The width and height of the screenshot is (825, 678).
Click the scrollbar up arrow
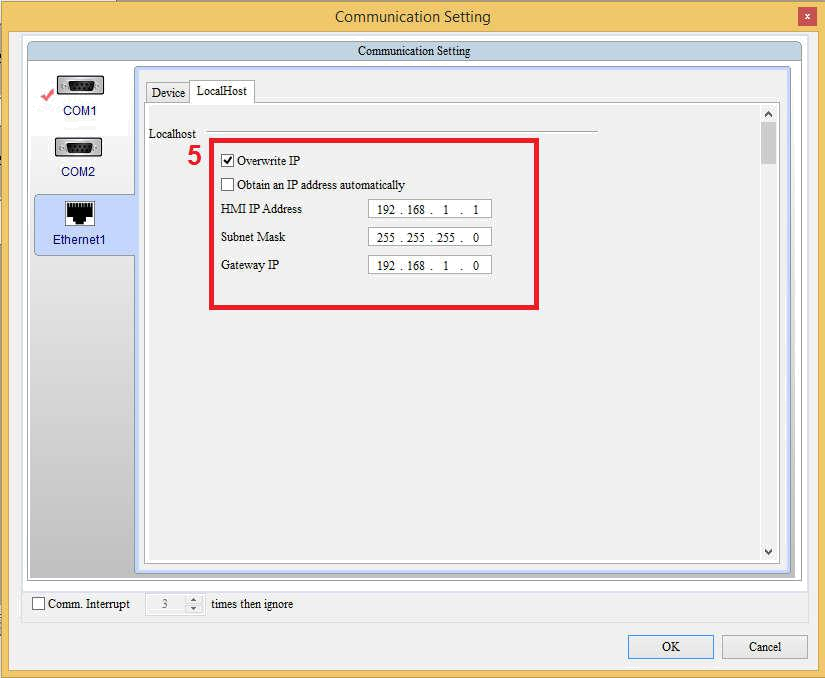(x=768, y=113)
